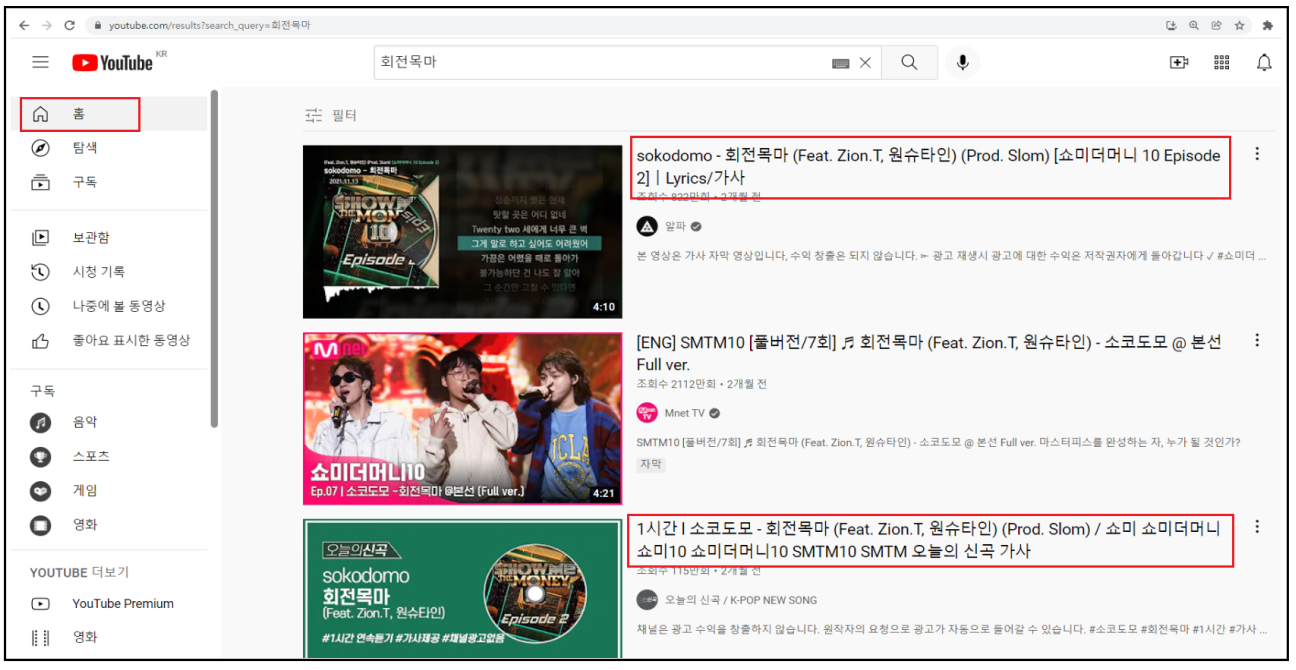The width and height of the screenshot is (1296, 670).
Task: Open options menu for the Mnet TV video
Action: (1256, 340)
